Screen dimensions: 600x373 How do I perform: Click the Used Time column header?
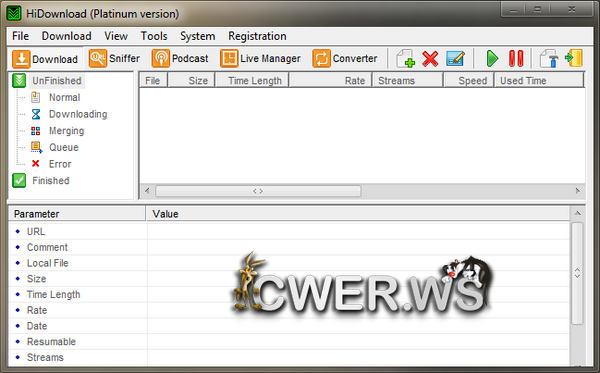(539, 80)
